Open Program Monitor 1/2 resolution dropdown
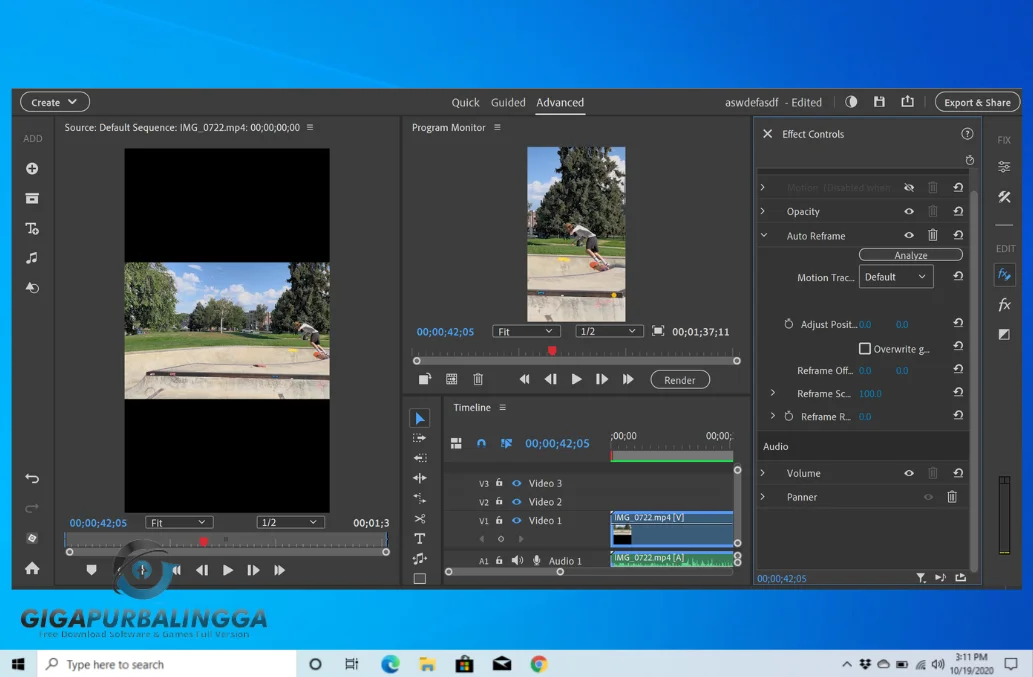 [x=609, y=331]
